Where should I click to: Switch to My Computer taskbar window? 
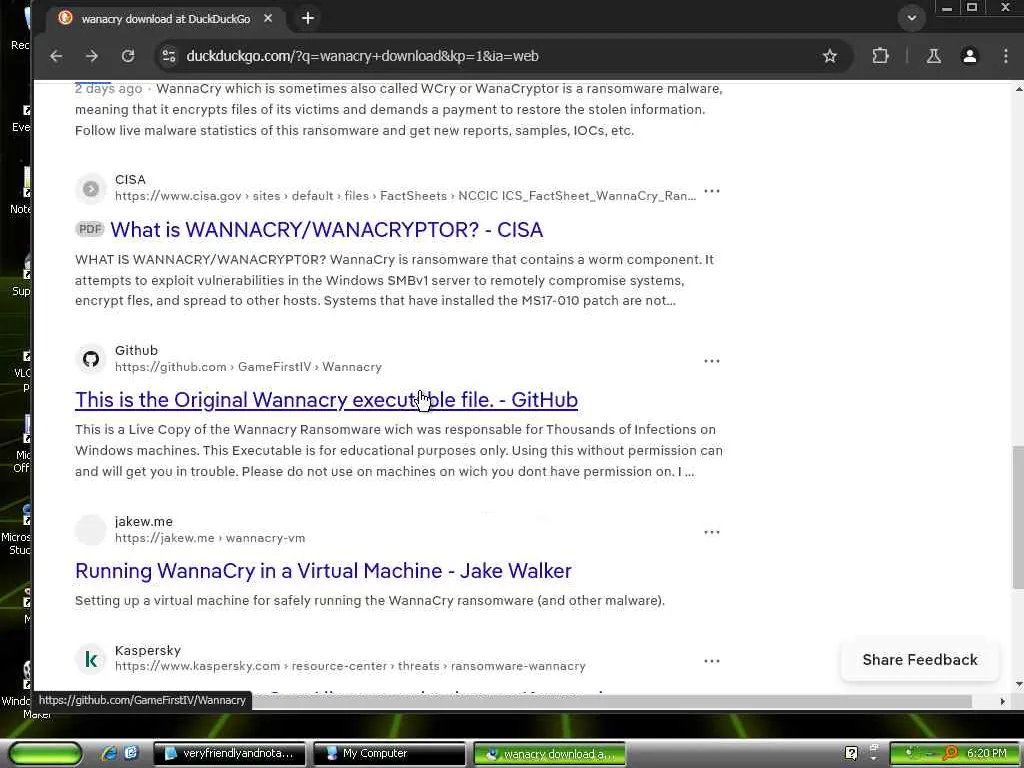pyautogui.click(x=389, y=754)
